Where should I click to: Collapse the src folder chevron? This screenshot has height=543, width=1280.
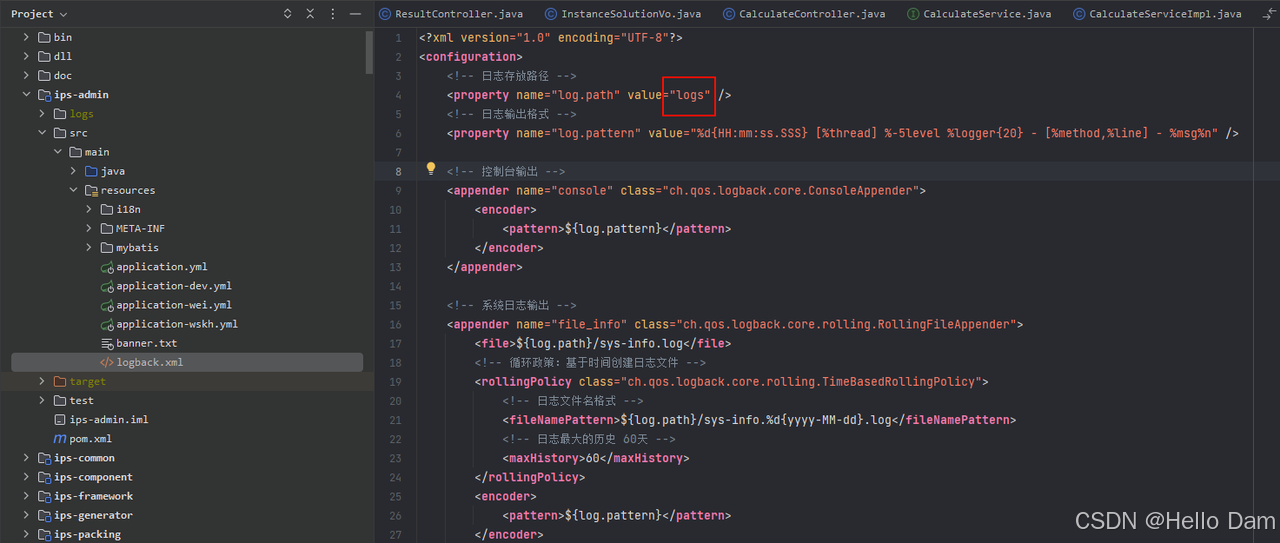tap(42, 133)
